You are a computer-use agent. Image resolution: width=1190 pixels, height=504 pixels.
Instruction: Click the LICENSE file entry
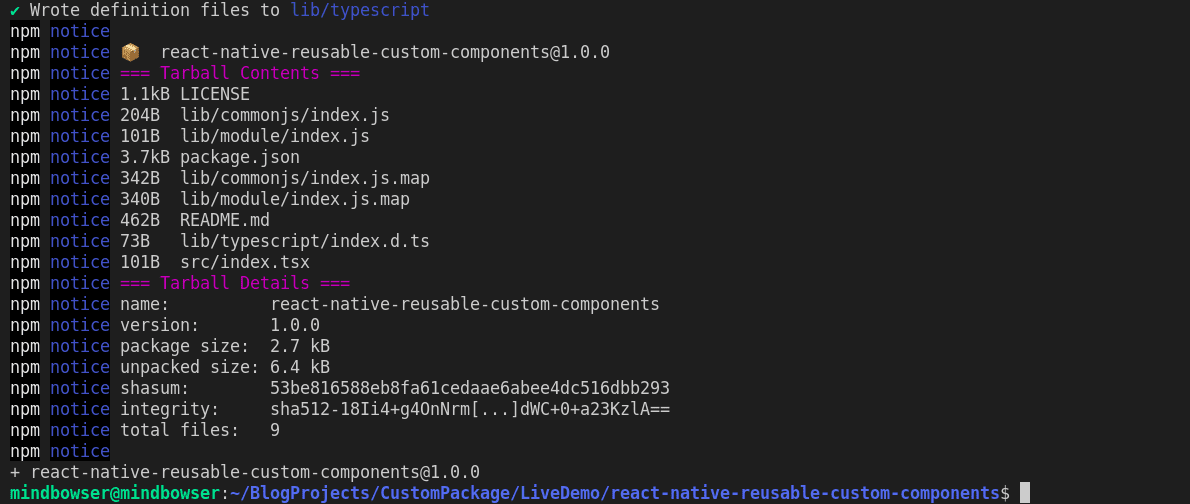click(x=214, y=94)
